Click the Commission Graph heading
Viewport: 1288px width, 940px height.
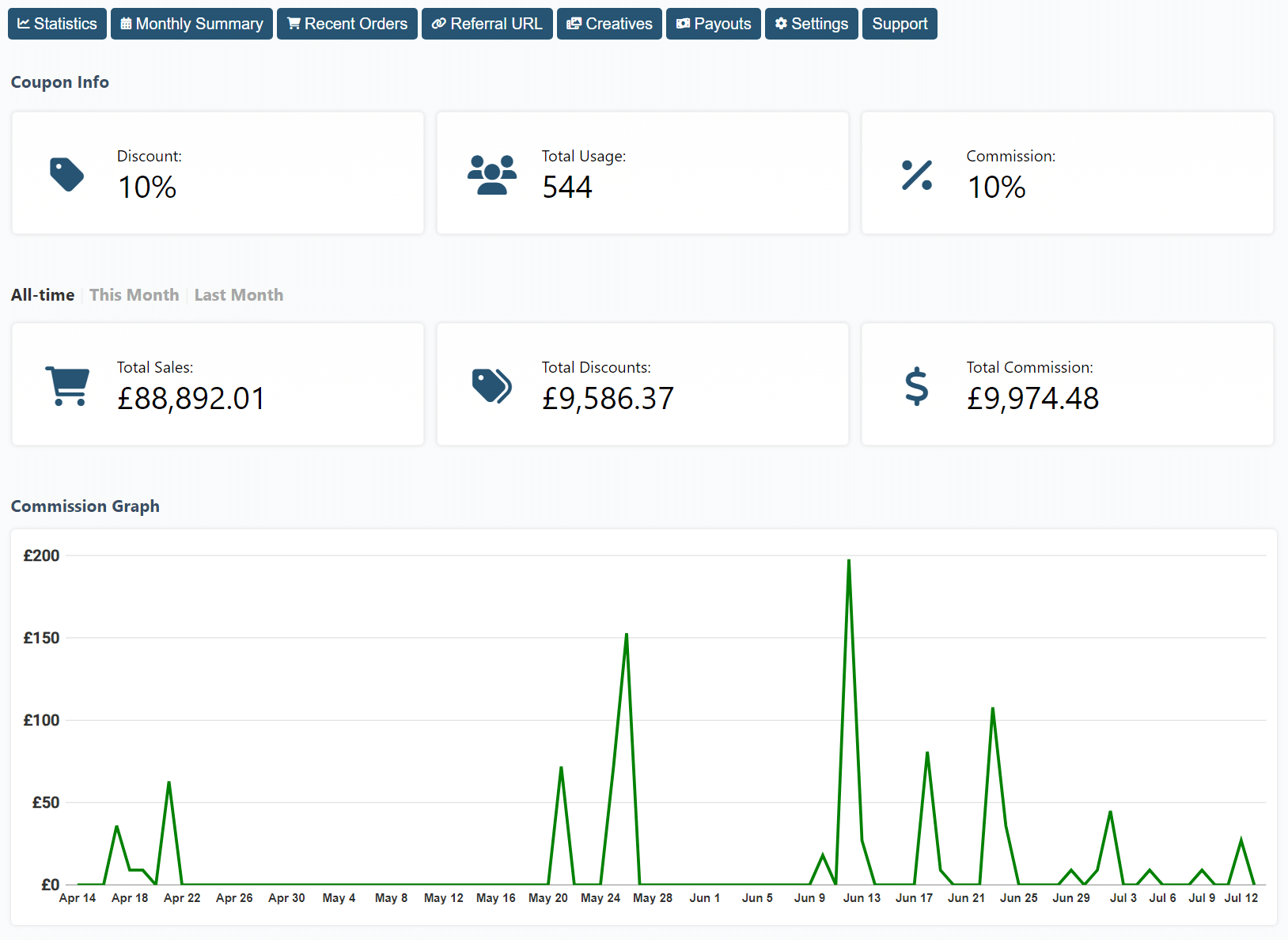85,506
